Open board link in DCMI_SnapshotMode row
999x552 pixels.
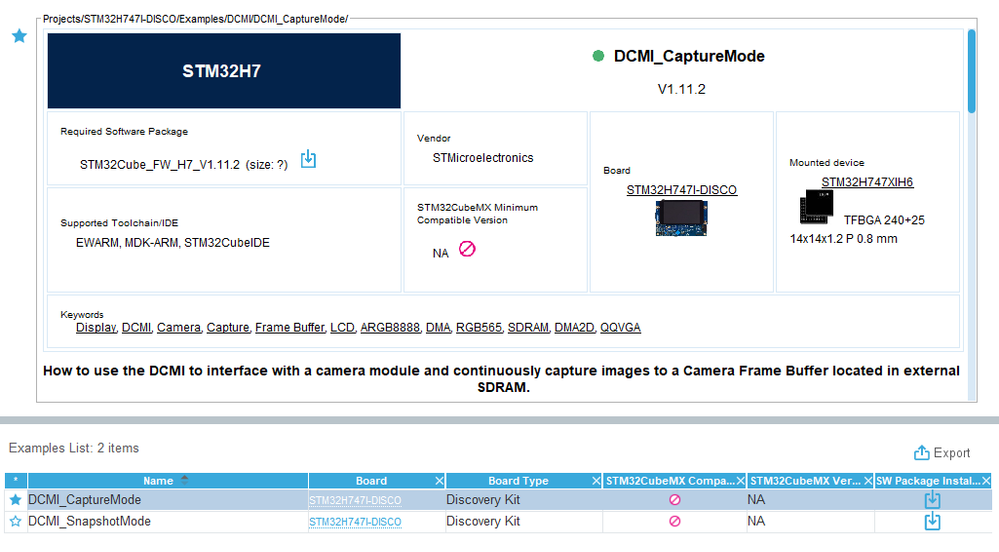(355, 522)
